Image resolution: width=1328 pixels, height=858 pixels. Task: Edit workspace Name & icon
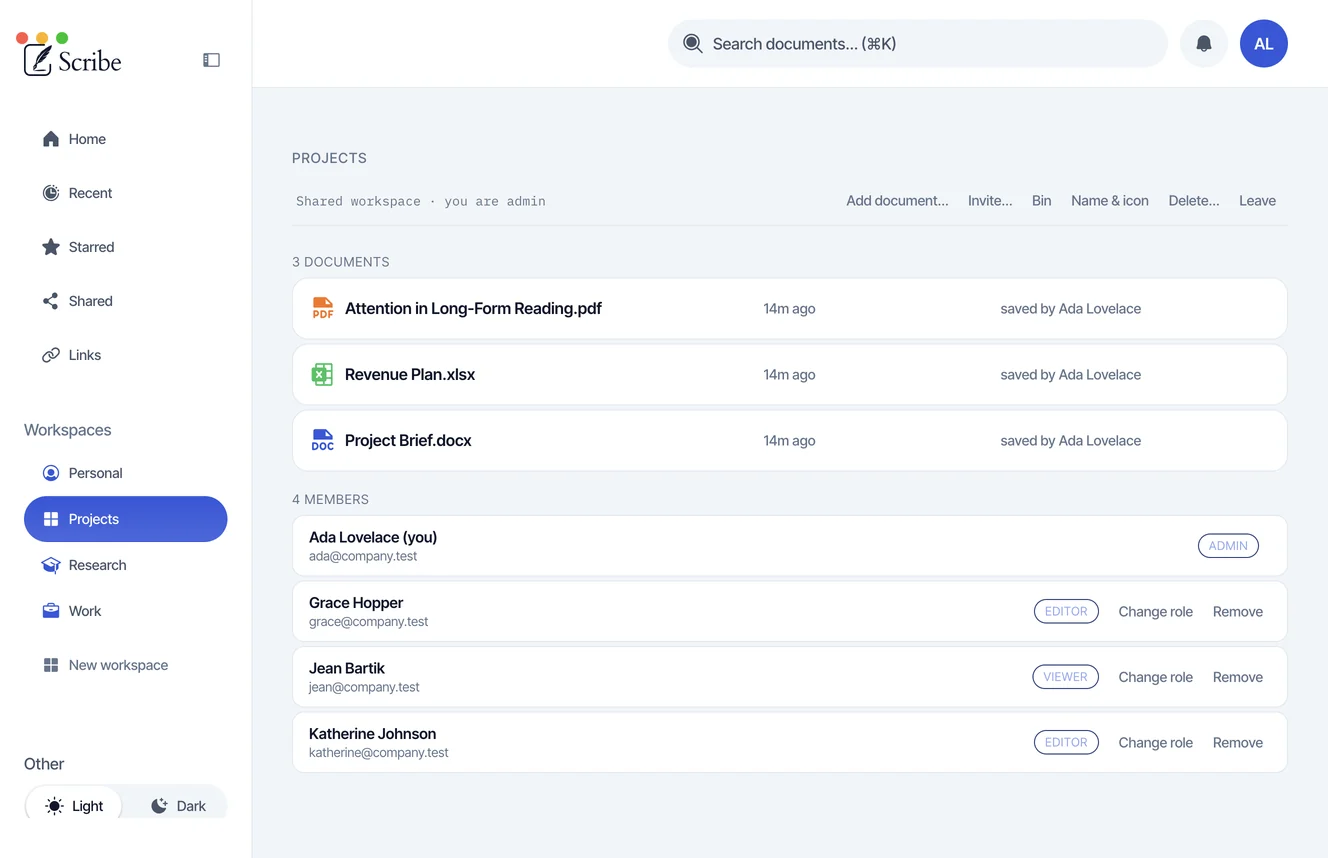1110,201
